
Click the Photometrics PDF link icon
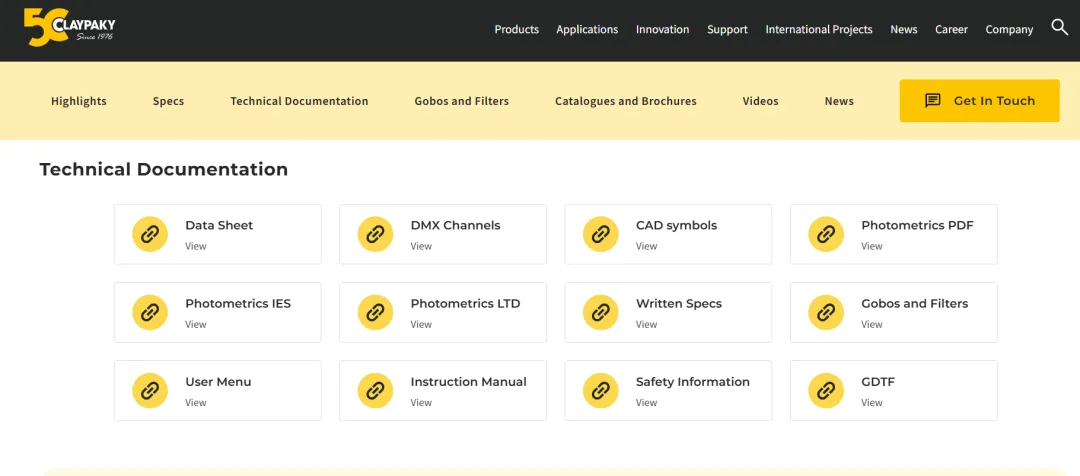826,234
